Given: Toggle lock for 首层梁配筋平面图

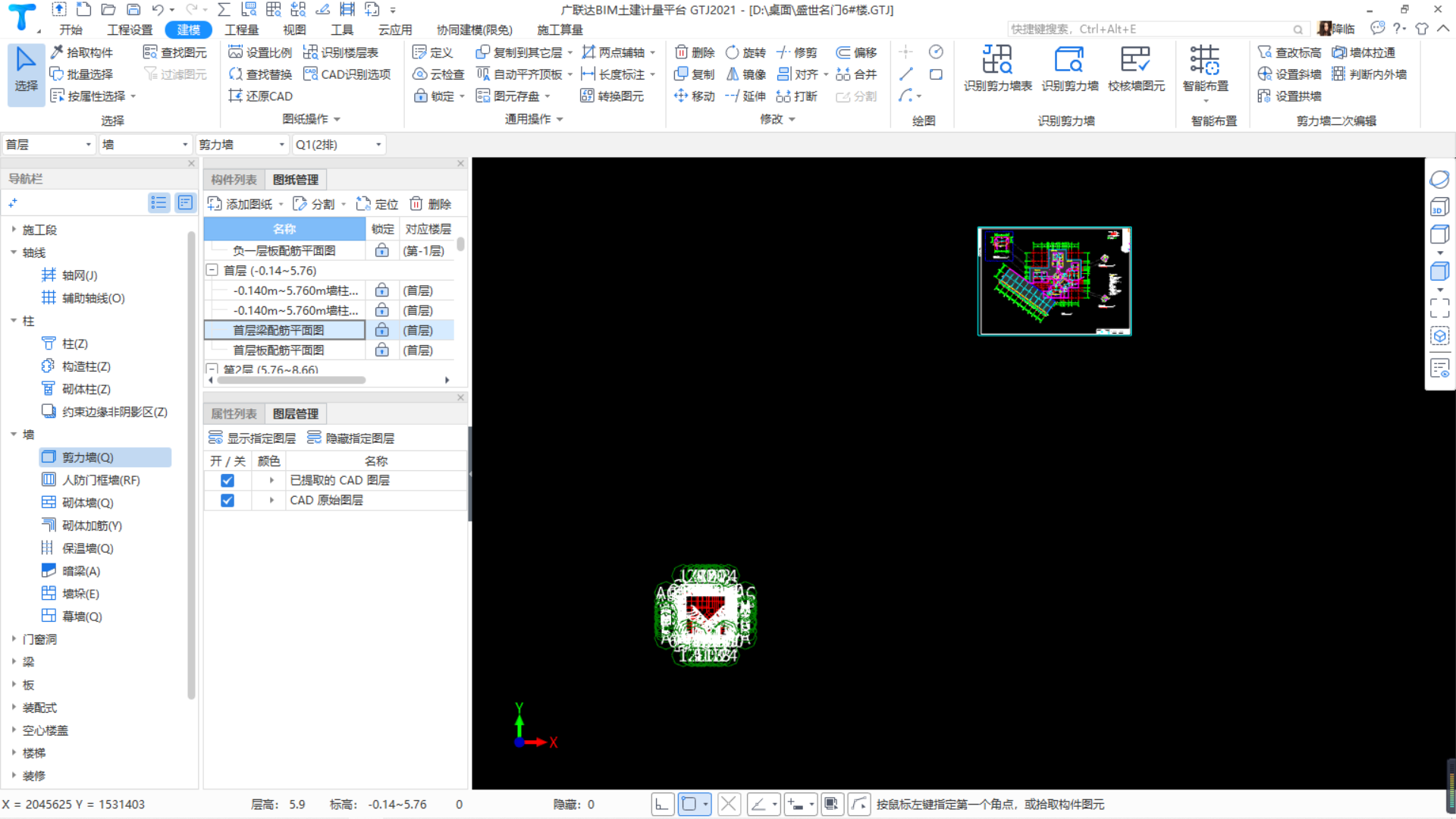Looking at the screenshot, I should [x=382, y=331].
